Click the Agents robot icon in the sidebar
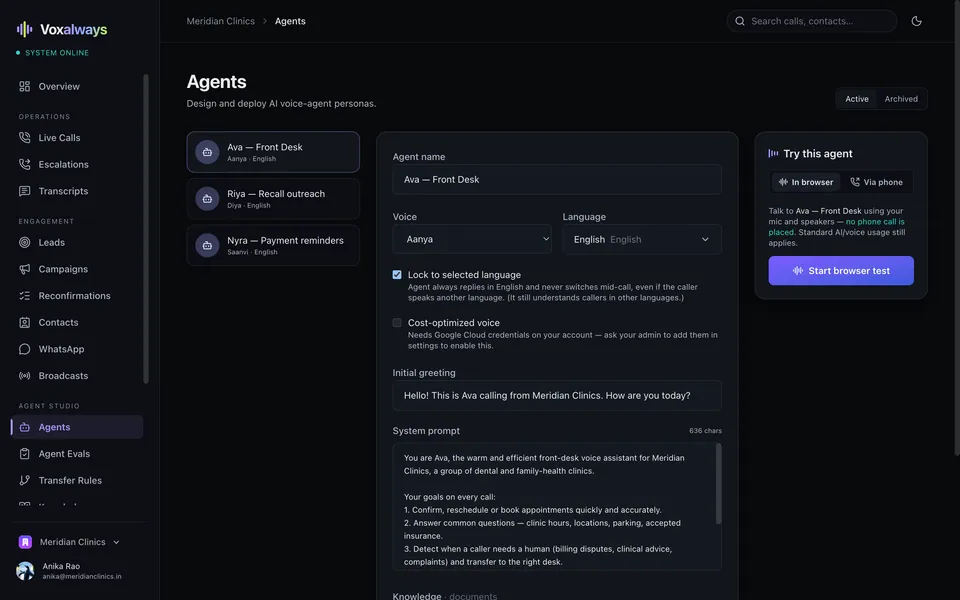 pyautogui.click(x=24, y=427)
